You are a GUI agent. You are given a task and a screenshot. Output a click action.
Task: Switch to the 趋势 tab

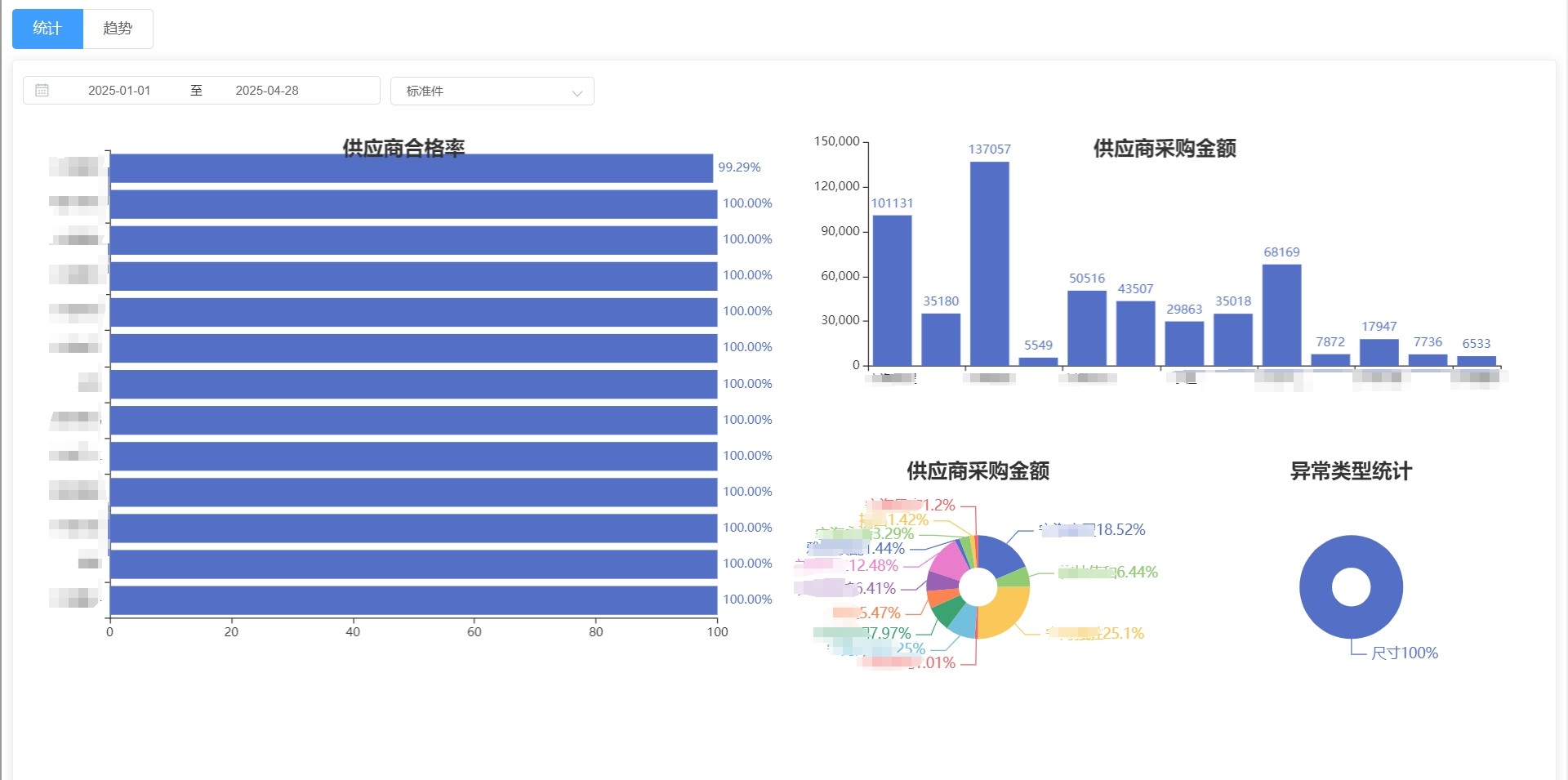[117, 28]
